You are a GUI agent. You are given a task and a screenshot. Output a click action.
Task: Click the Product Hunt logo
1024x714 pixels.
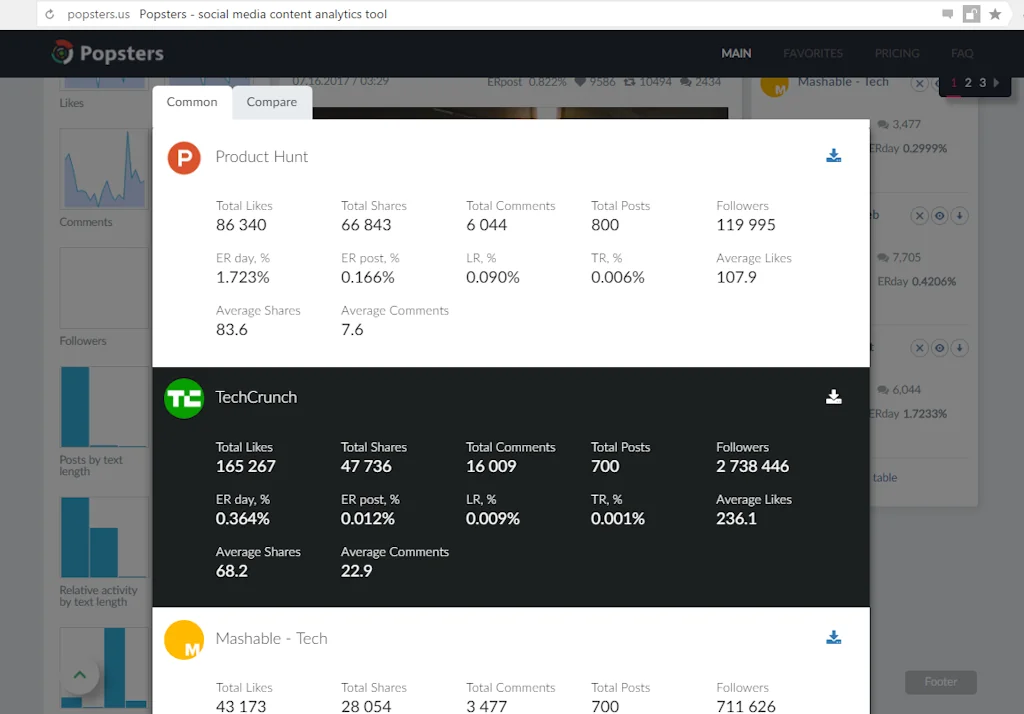(184, 157)
